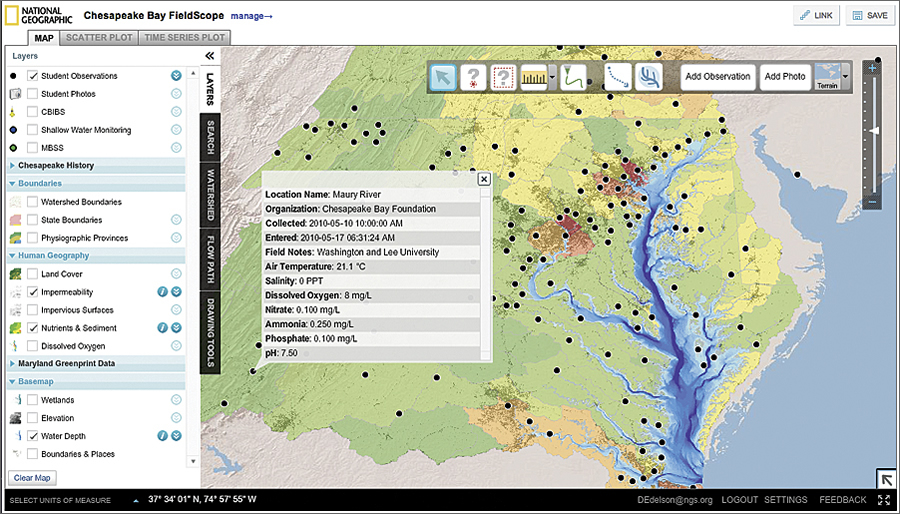Open Nutrients & Sediment info icon
The image size is (900, 514).
162,328
